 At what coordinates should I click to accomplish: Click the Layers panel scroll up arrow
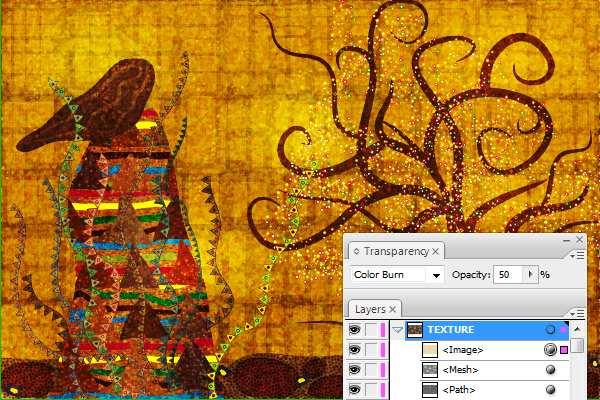pos(577,329)
